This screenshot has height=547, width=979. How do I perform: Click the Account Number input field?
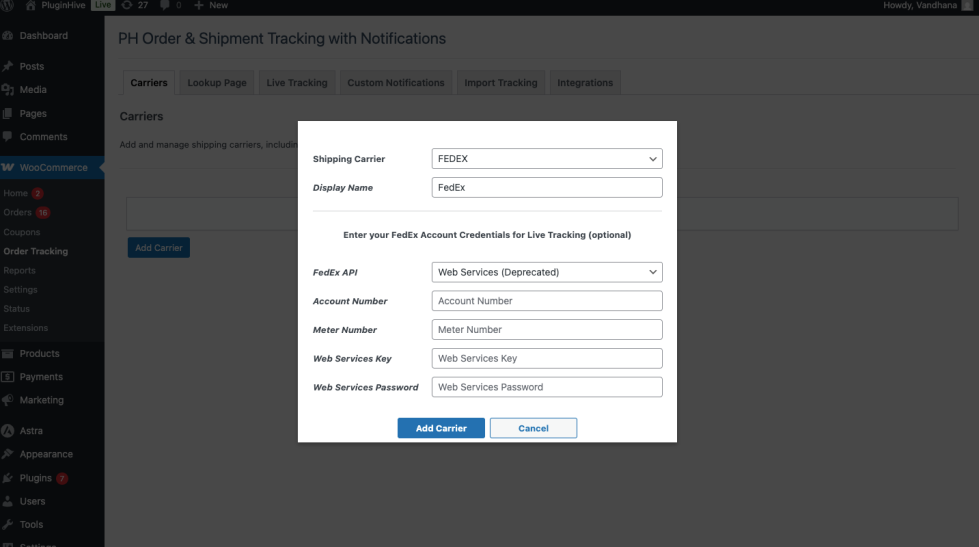[547, 301]
